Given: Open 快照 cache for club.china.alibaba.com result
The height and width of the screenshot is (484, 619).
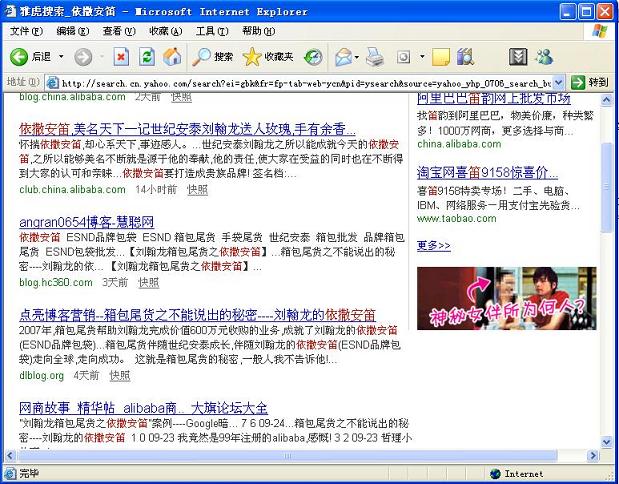Looking at the screenshot, I should point(197,190).
